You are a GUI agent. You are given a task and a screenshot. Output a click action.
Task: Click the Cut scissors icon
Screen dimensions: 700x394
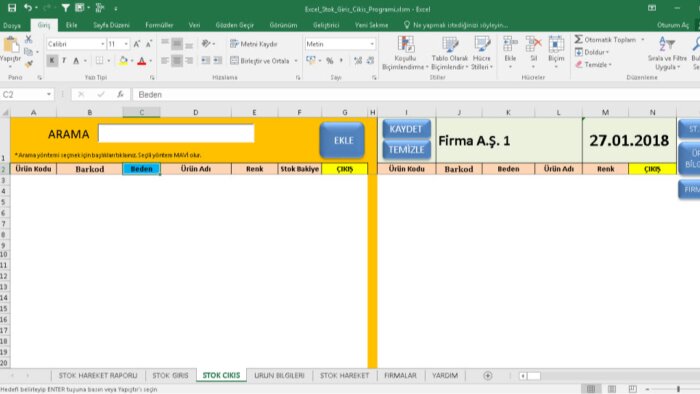(x=29, y=39)
